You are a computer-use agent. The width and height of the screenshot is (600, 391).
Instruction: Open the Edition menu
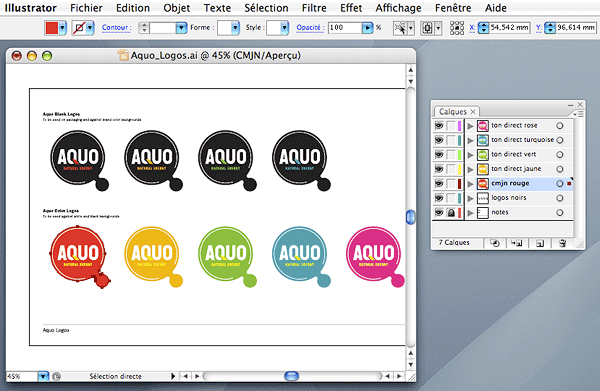[x=133, y=8]
